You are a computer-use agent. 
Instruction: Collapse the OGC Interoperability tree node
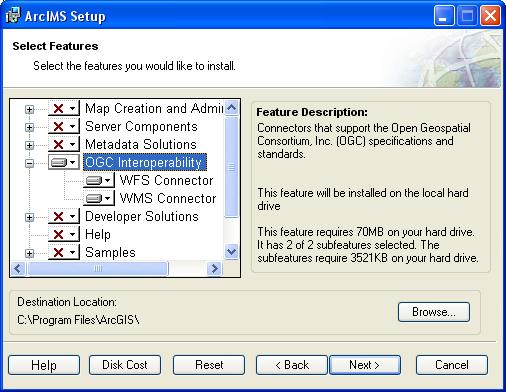click(30, 163)
